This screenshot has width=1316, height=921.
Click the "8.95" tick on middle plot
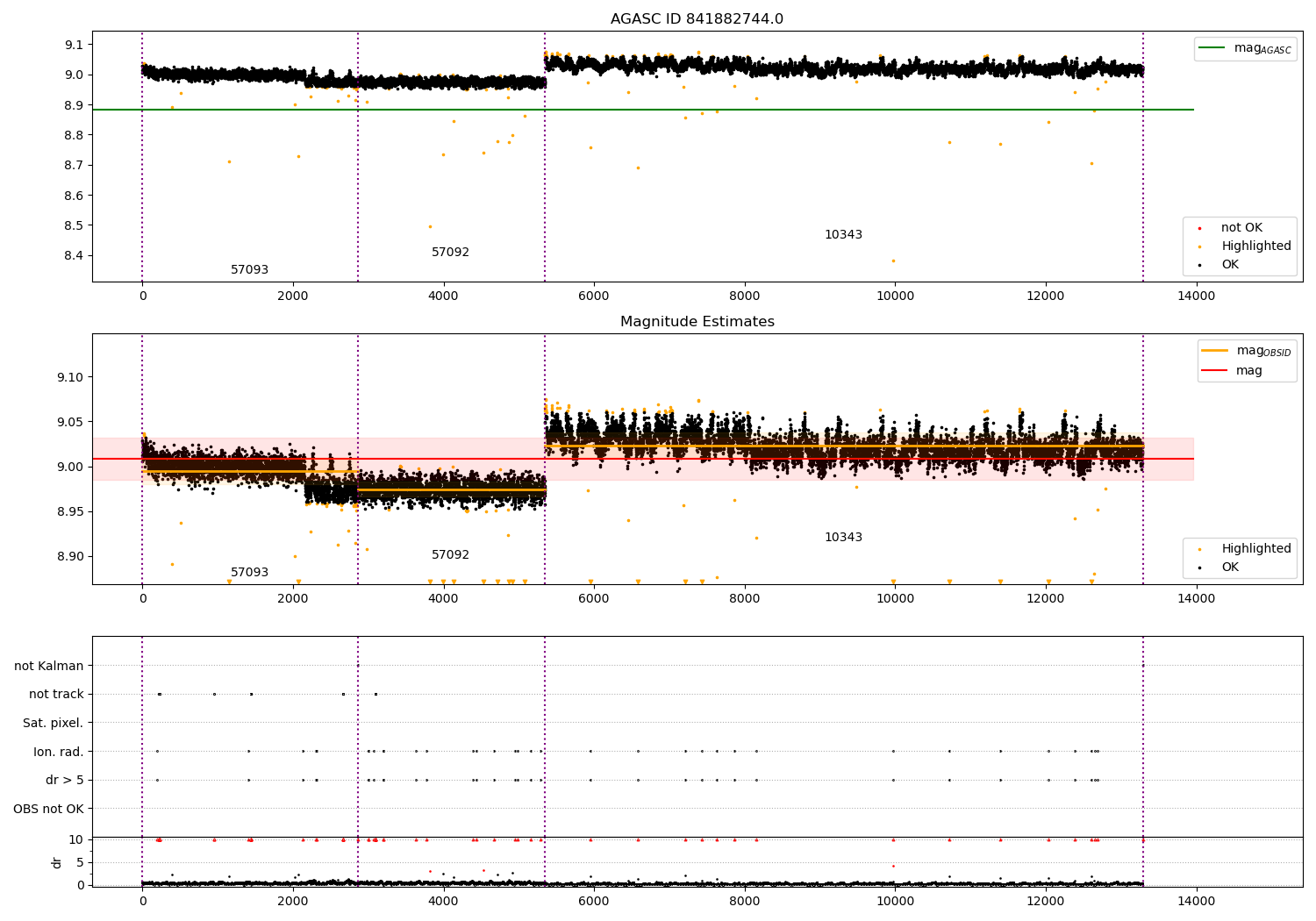71,512
